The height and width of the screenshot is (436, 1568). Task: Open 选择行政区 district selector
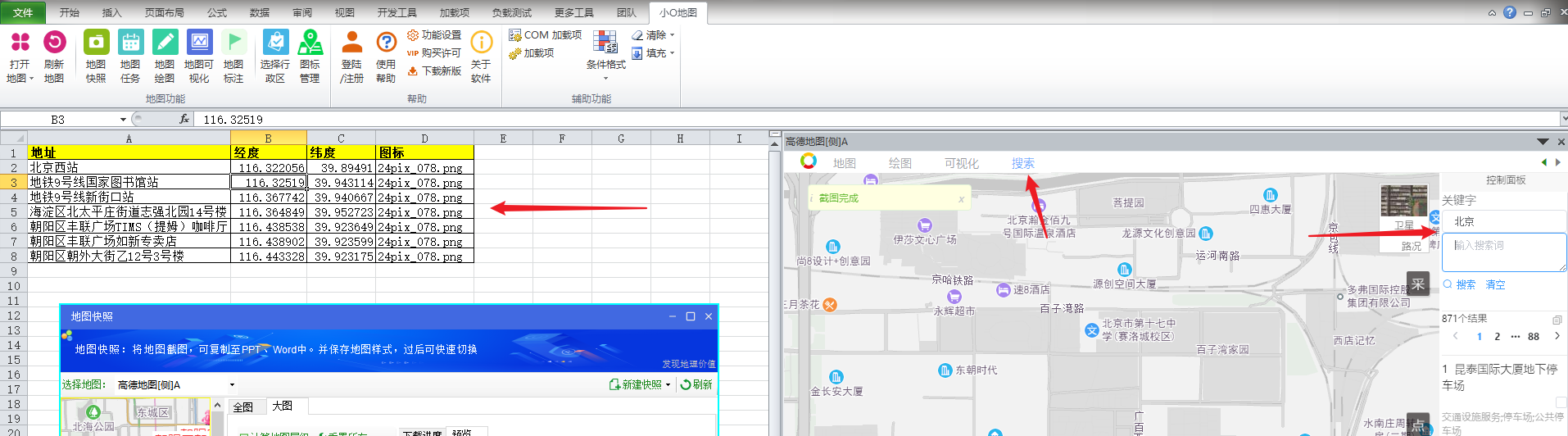(275, 56)
